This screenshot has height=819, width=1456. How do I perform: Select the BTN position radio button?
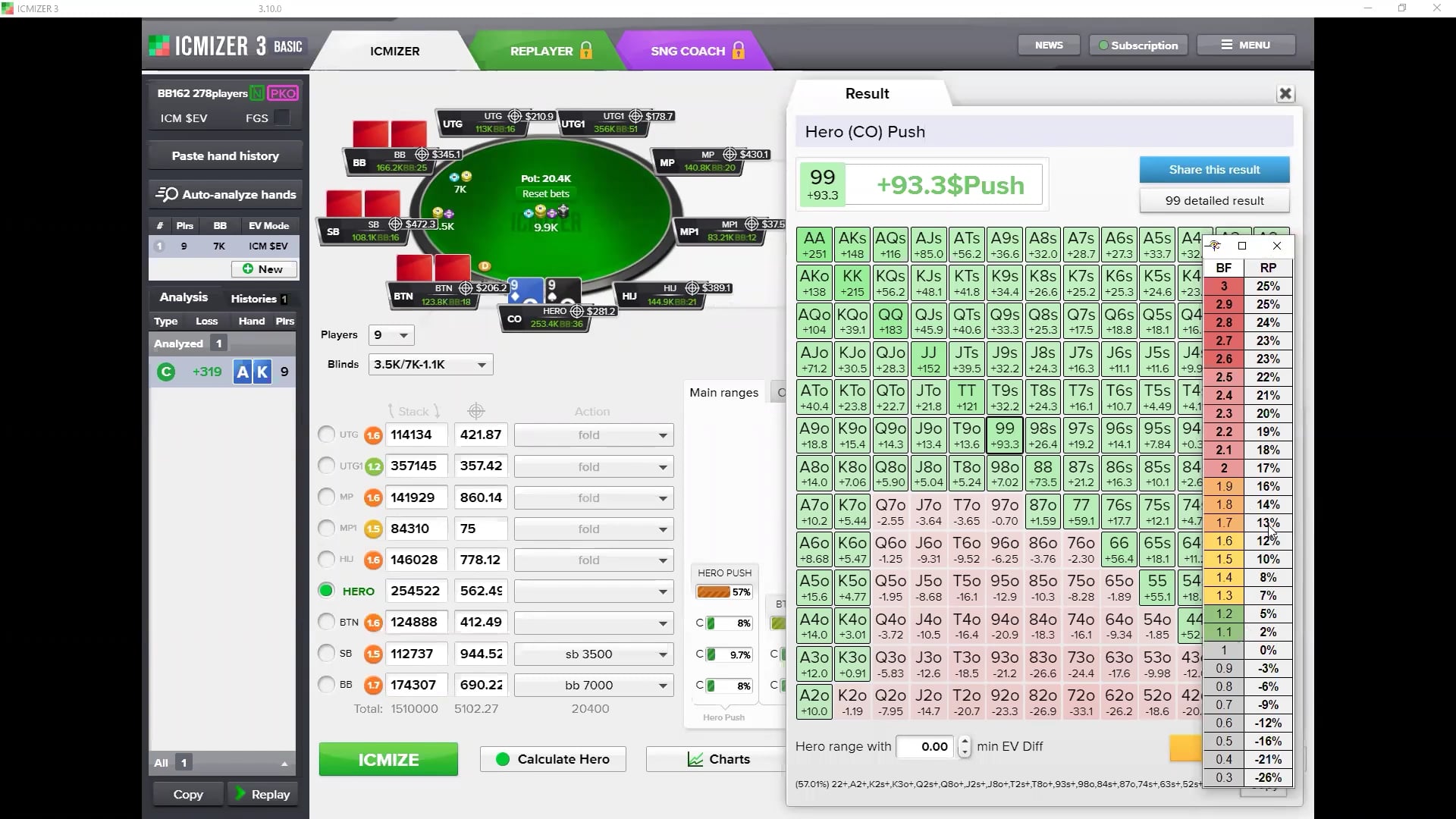326,622
